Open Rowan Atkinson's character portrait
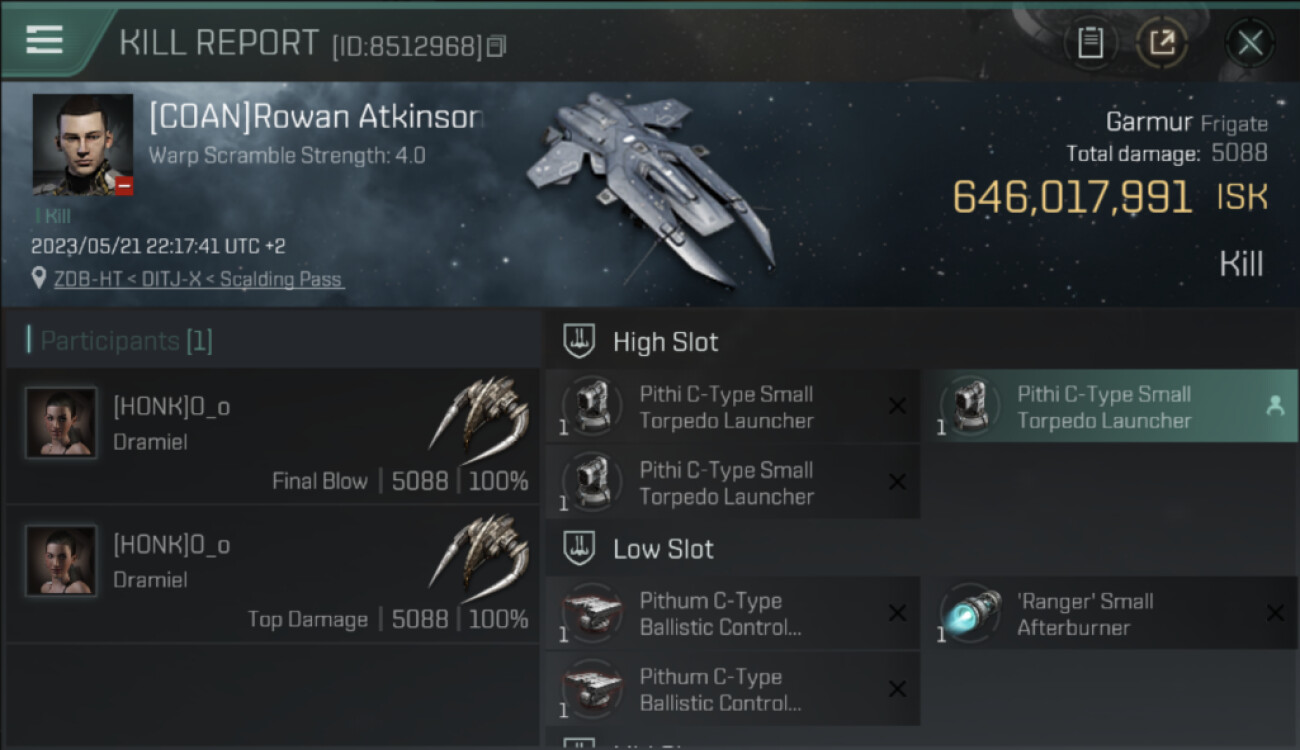The width and height of the screenshot is (1300, 750). tap(83, 144)
